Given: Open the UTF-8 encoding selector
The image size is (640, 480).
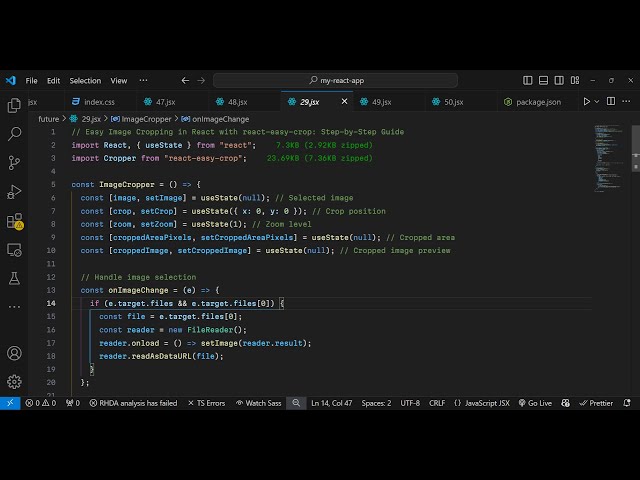Looking at the screenshot, I should (x=410, y=403).
